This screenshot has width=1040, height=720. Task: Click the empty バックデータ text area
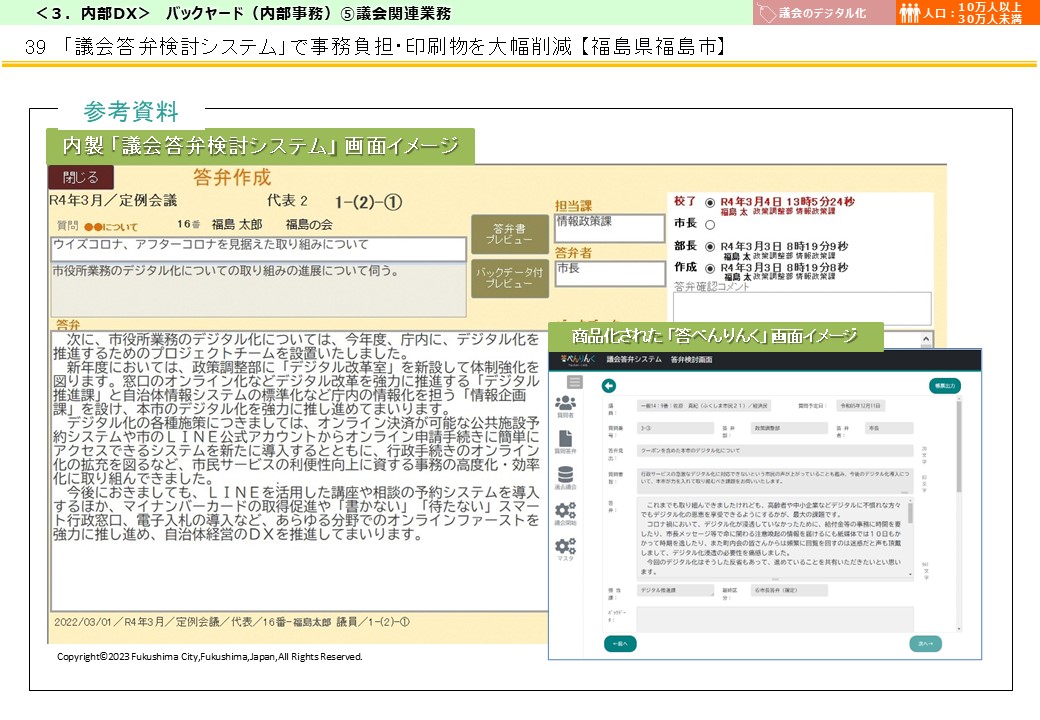point(775,619)
